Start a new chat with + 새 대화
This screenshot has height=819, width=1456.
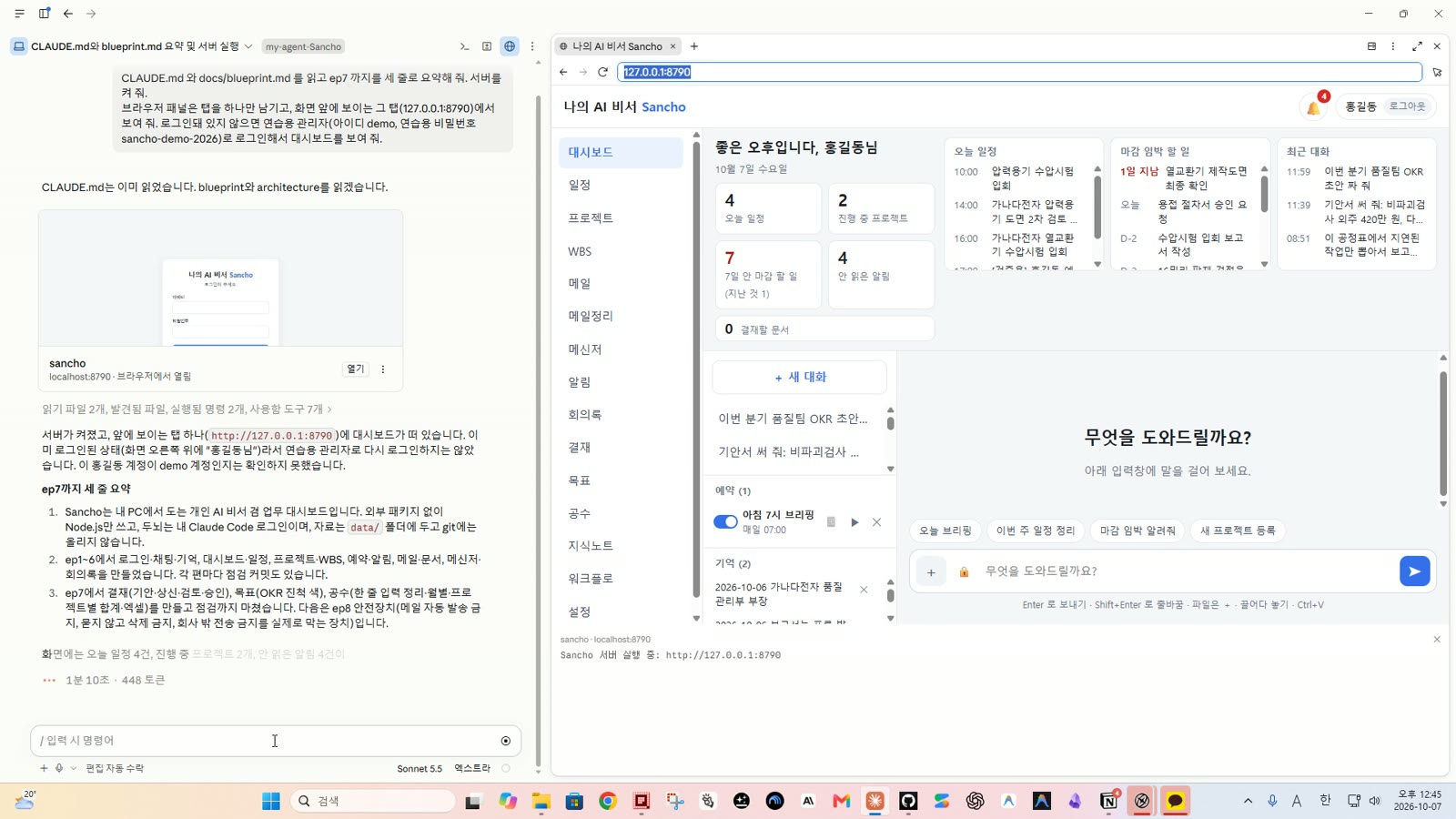click(x=800, y=377)
